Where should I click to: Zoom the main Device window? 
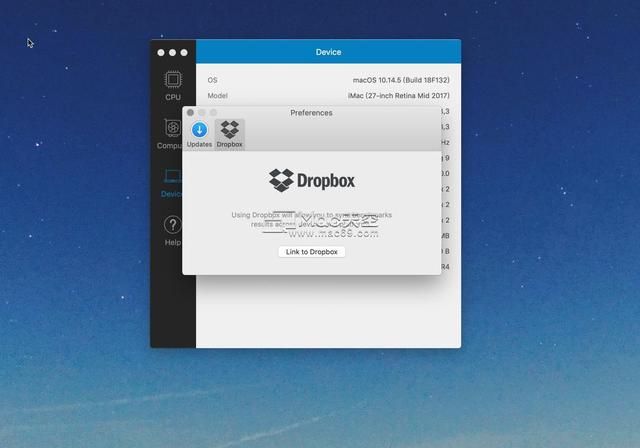184,53
